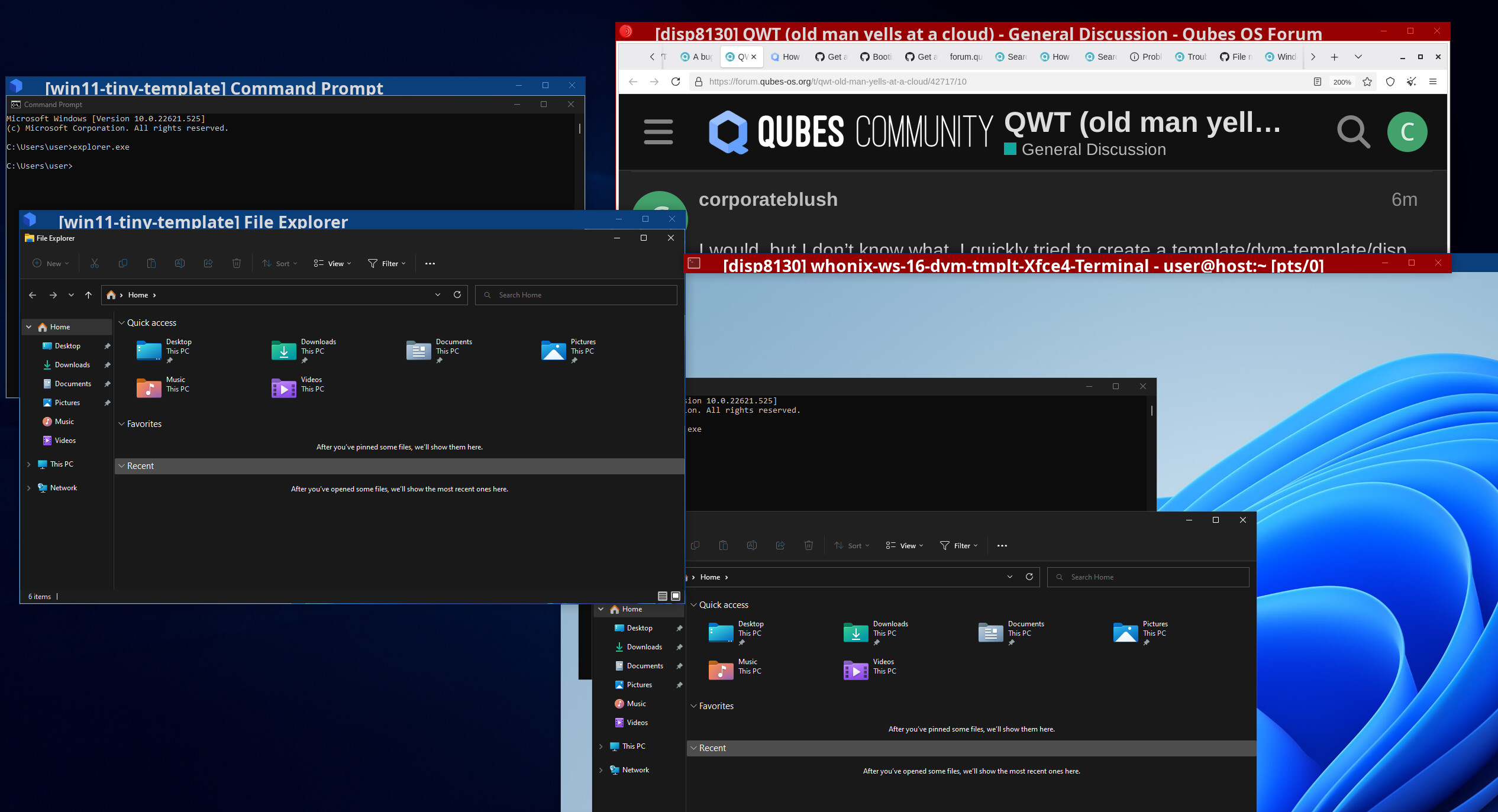
Task: Open the Downloads folder icon in the win11-tiny-template Quick access
Action: click(x=284, y=351)
